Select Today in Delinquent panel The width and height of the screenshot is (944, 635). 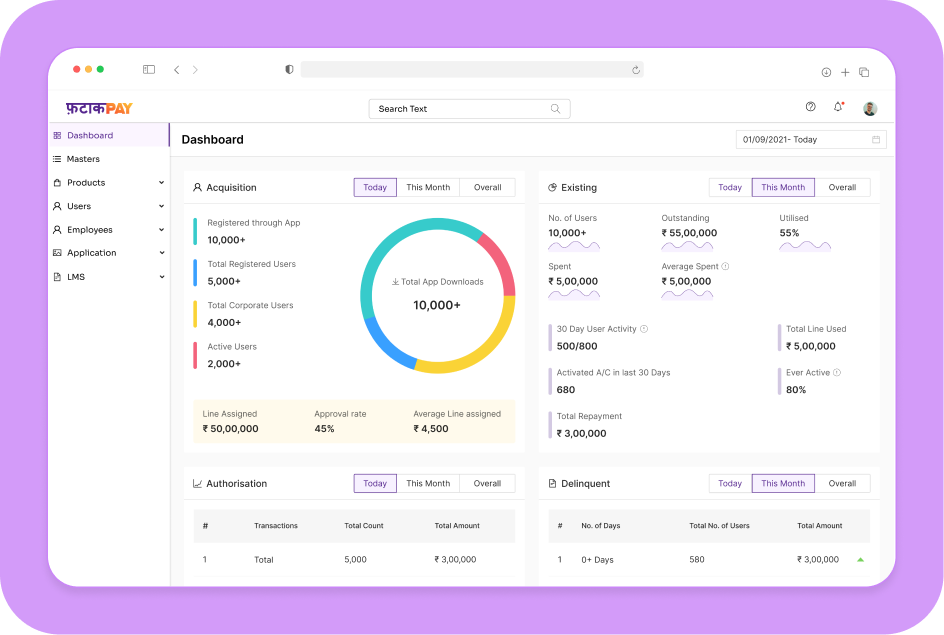[730, 483]
